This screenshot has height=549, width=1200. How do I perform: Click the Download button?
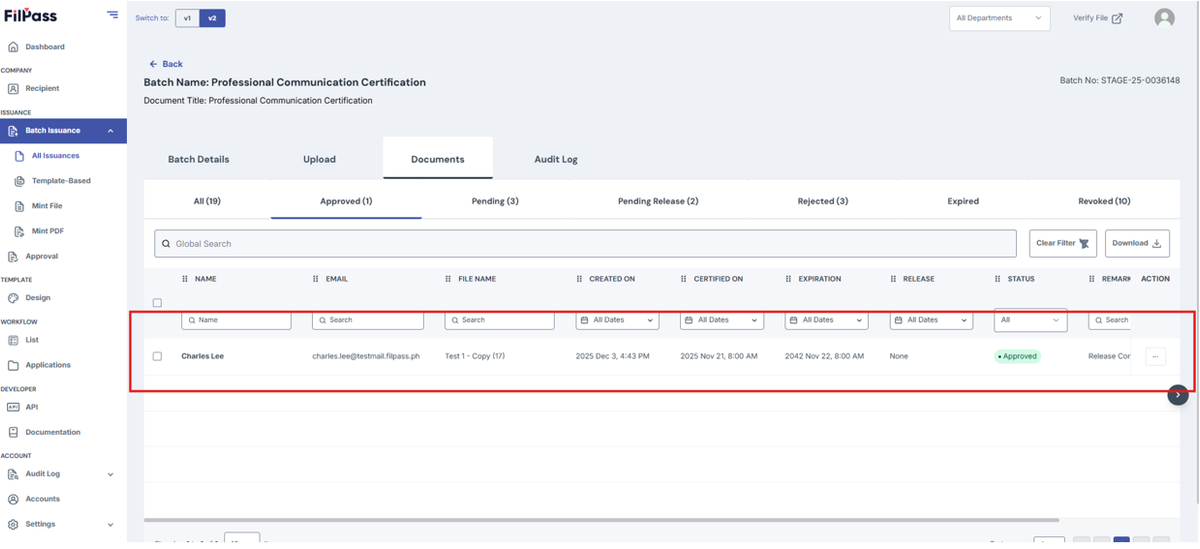coord(1137,243)
